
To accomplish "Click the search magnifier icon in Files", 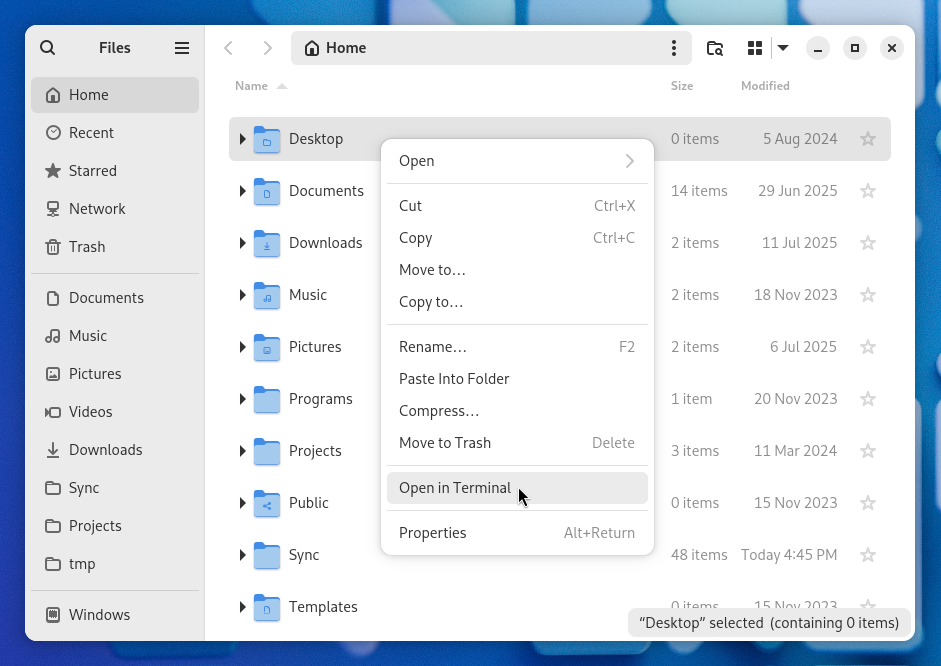I will point(47,48).
